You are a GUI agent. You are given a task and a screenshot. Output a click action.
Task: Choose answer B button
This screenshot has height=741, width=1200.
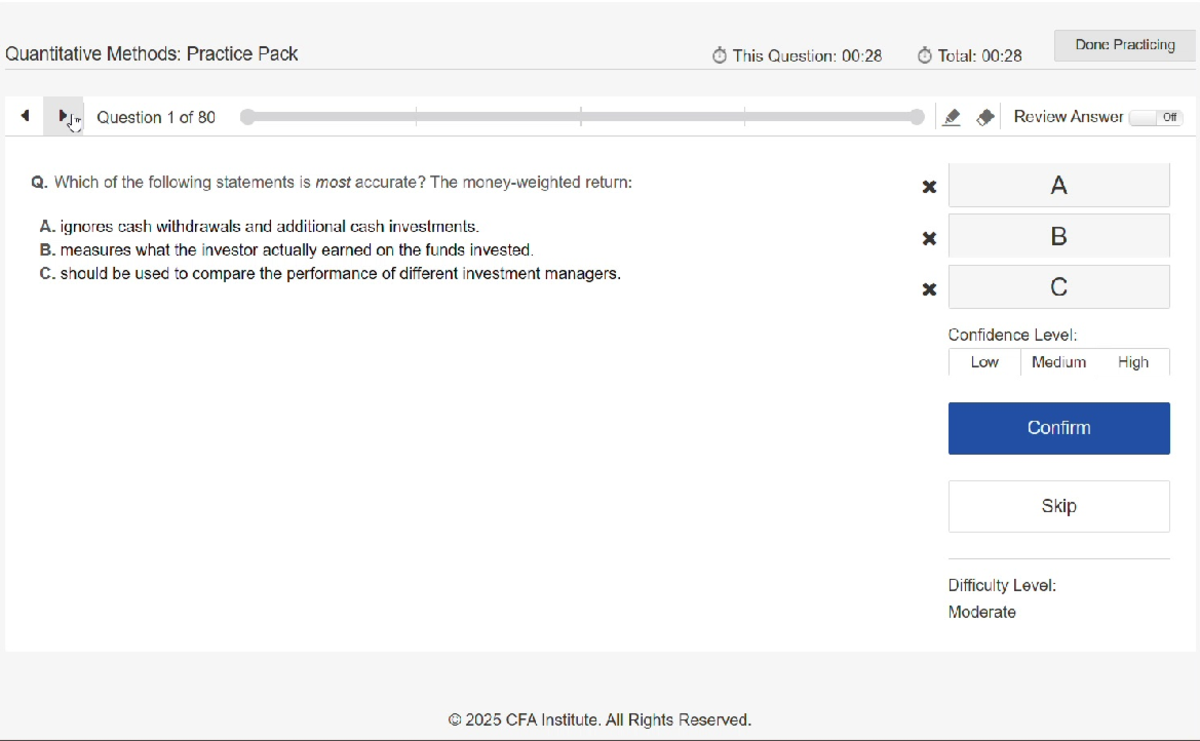point(1059,236)
